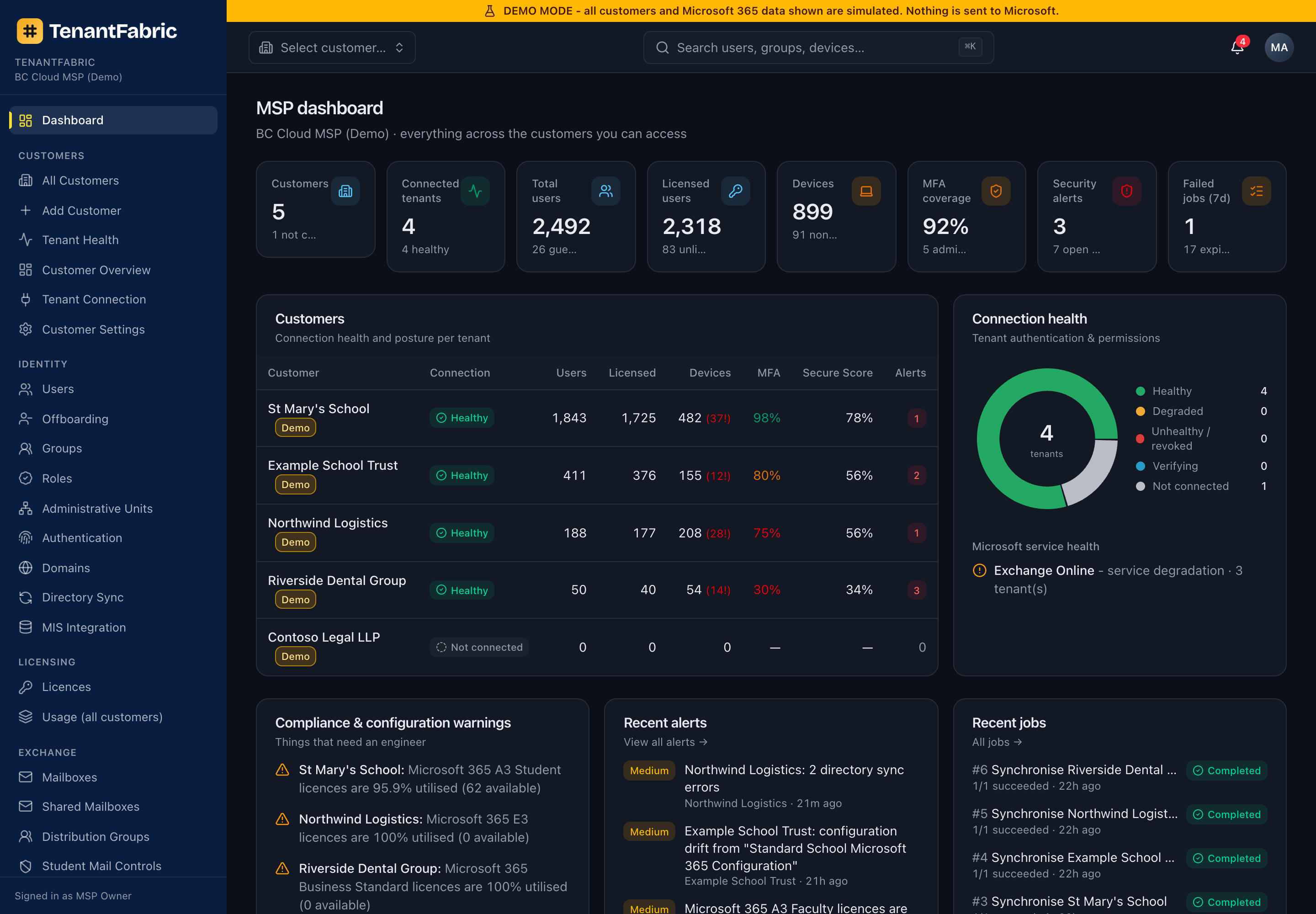The height and width of the screenshot is (914, 1316).
Task: Open Licences in the Licensing section
Action: pyautogui.click(x=113, y=687)
